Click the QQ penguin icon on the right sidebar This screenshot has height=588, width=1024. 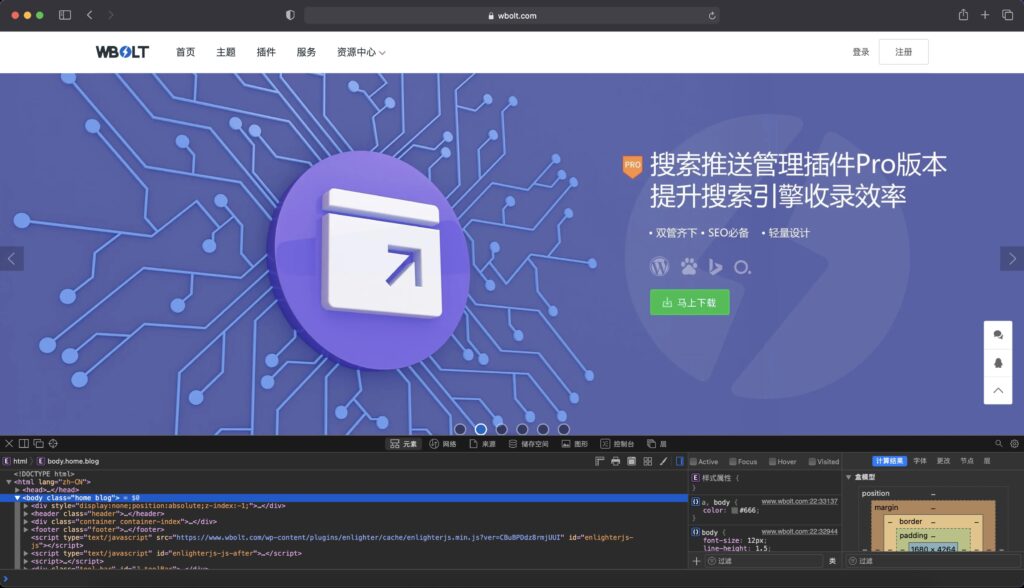tap(998, 362)
